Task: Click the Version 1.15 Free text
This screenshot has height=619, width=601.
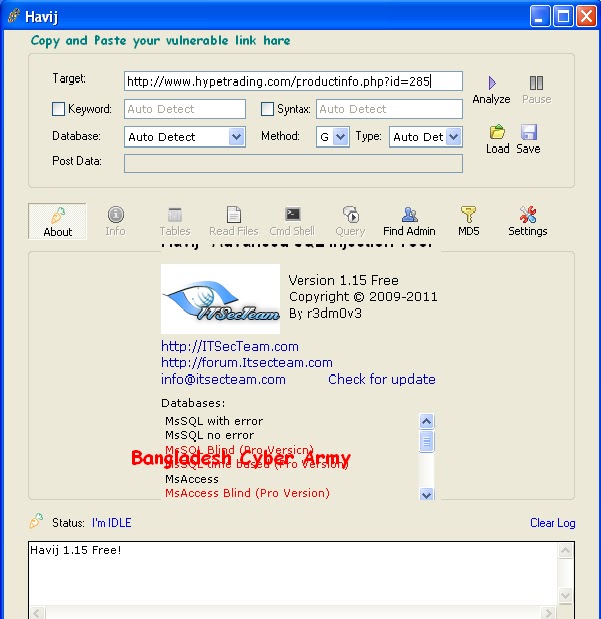Action: [344, 280]
